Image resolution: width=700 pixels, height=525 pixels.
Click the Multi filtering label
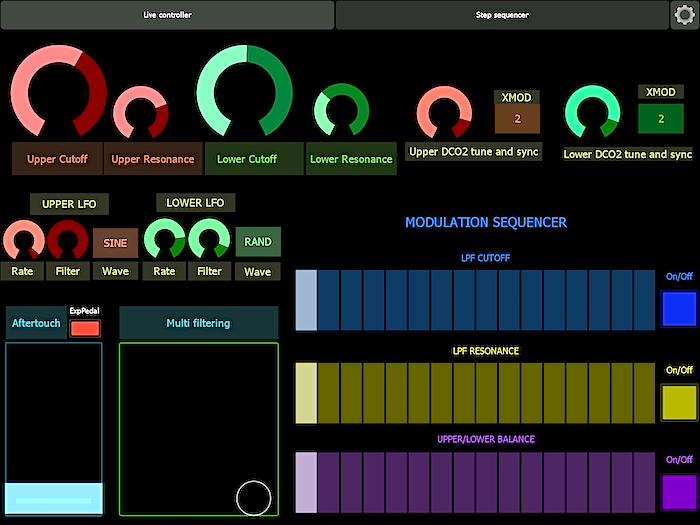199,323
